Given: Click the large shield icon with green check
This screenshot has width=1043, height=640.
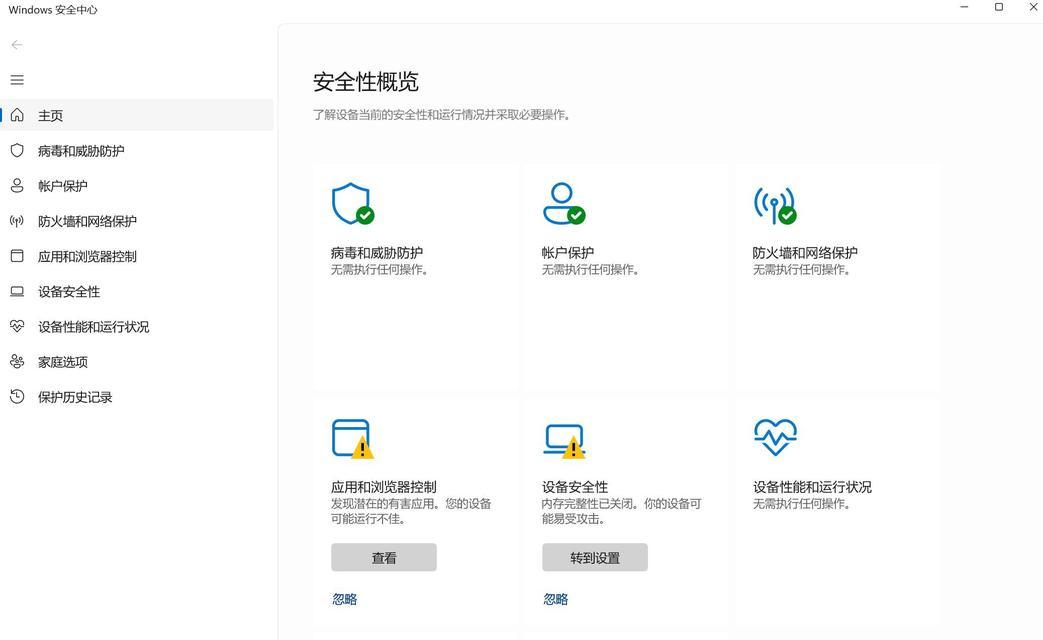Looking at the screenshot, I should click(353, 204).
